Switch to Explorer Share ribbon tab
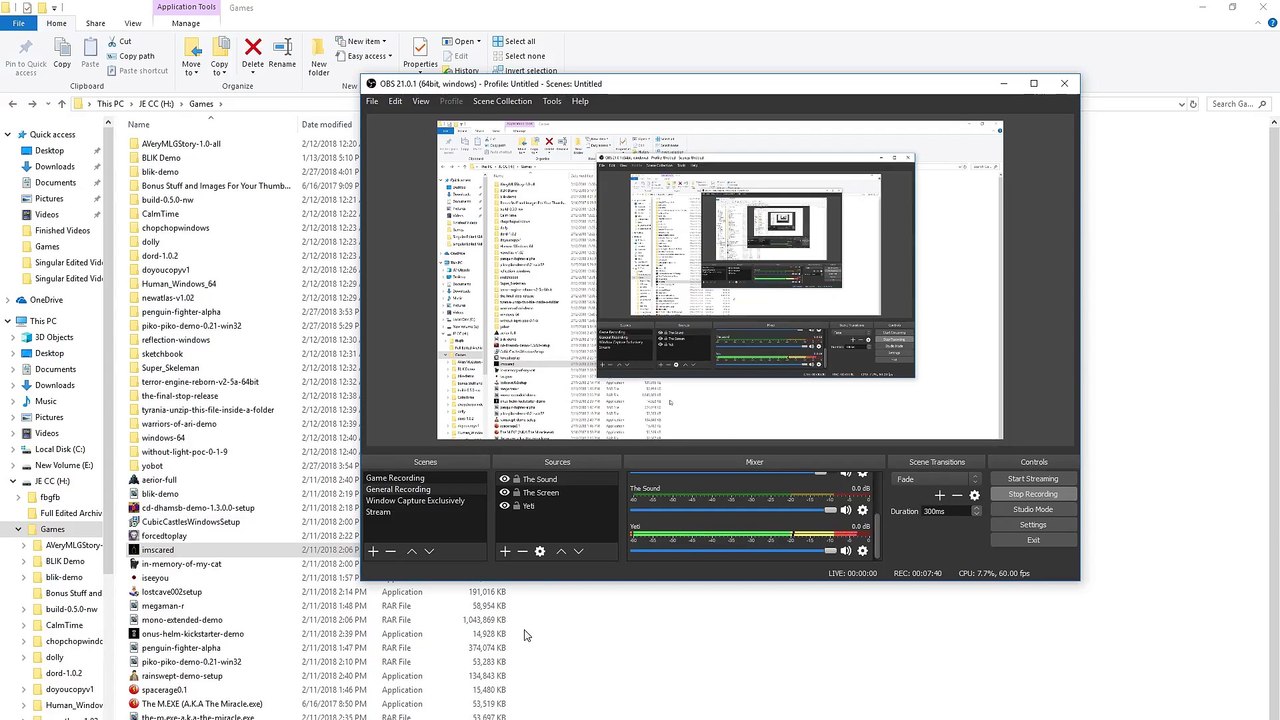The height and width of the screenshot is (720, 1280). [95, 23]
